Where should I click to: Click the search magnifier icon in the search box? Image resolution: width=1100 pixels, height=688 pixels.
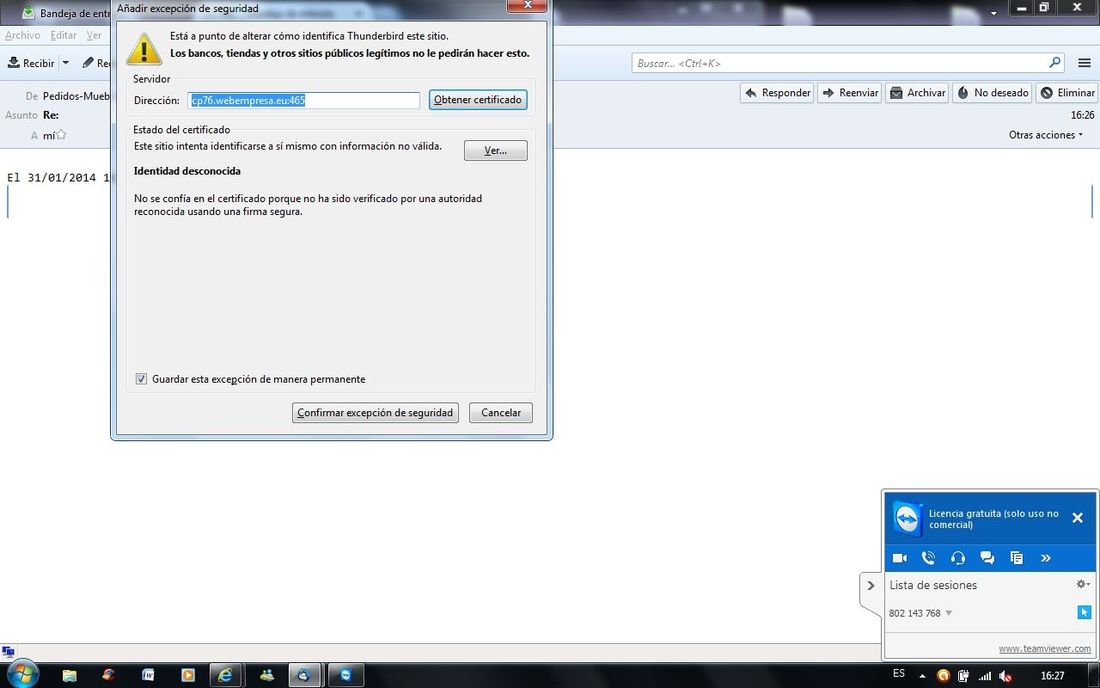tap(1054, 62)
